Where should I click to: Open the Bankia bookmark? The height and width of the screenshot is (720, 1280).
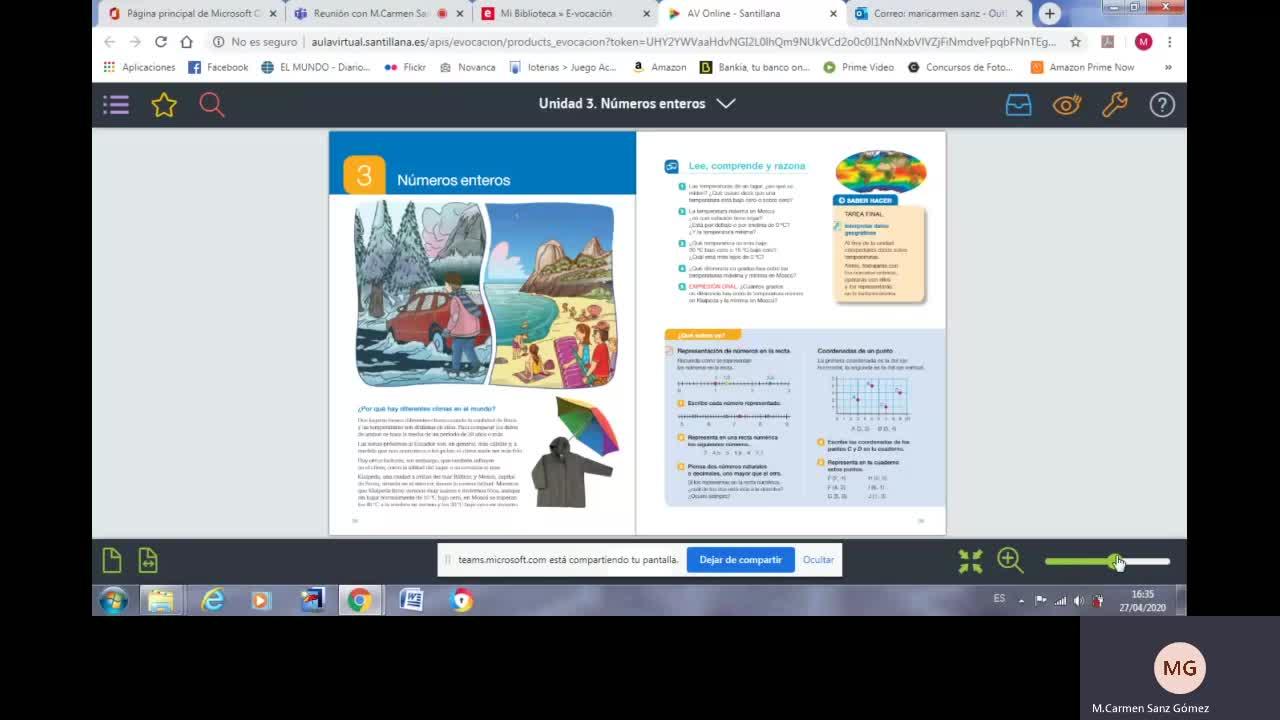tap(755, 67)
